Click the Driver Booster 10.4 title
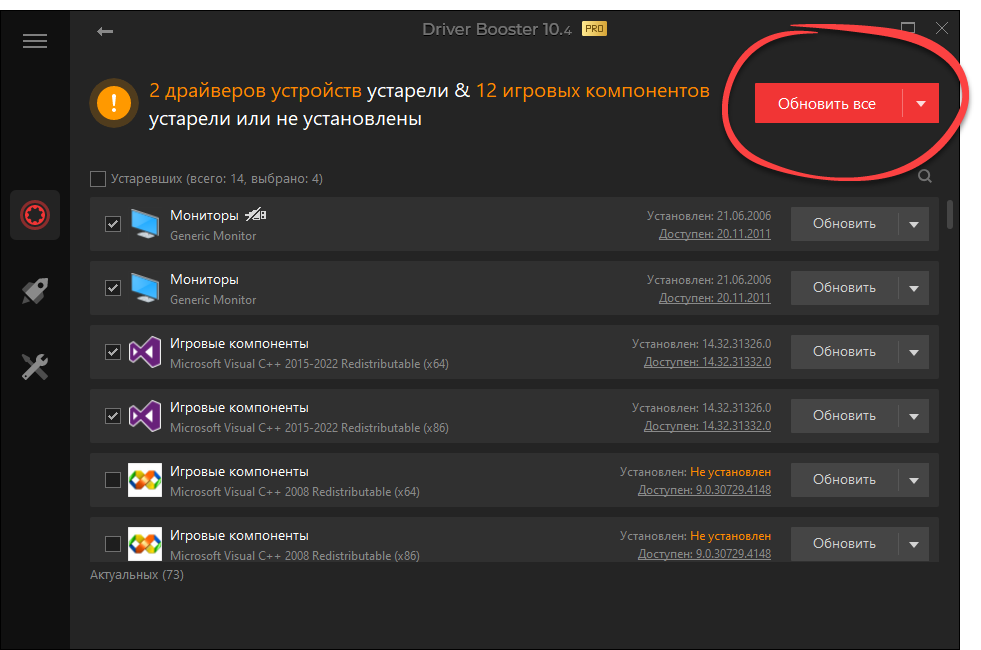 tap(497, 29)
